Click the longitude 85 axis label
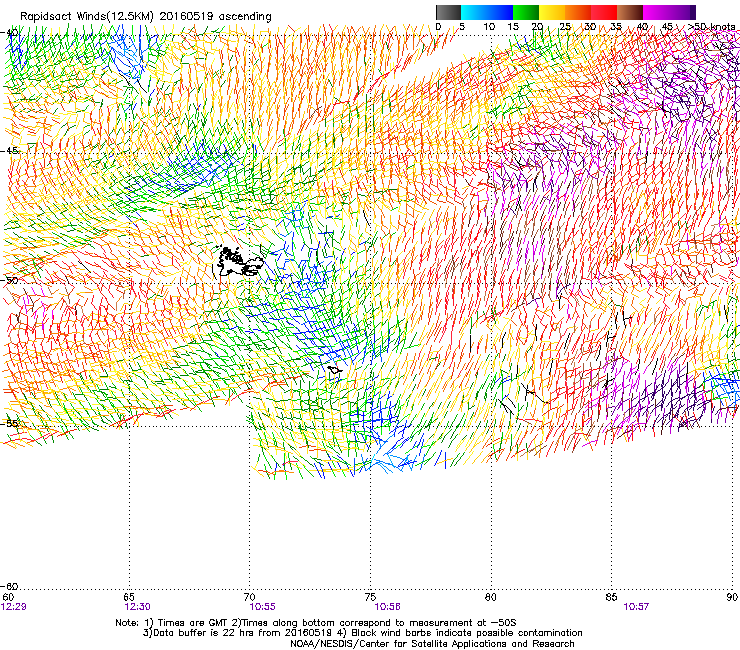 click(611, 597)
